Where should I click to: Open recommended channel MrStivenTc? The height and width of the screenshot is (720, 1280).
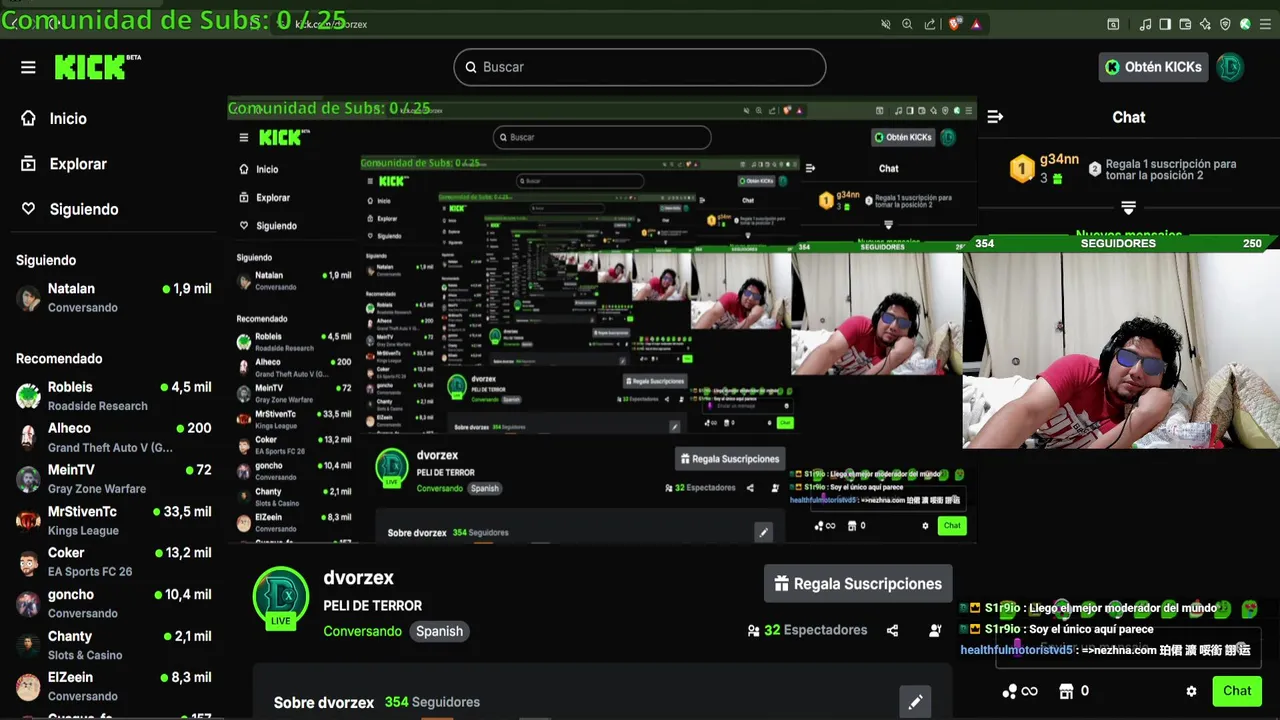113,520
